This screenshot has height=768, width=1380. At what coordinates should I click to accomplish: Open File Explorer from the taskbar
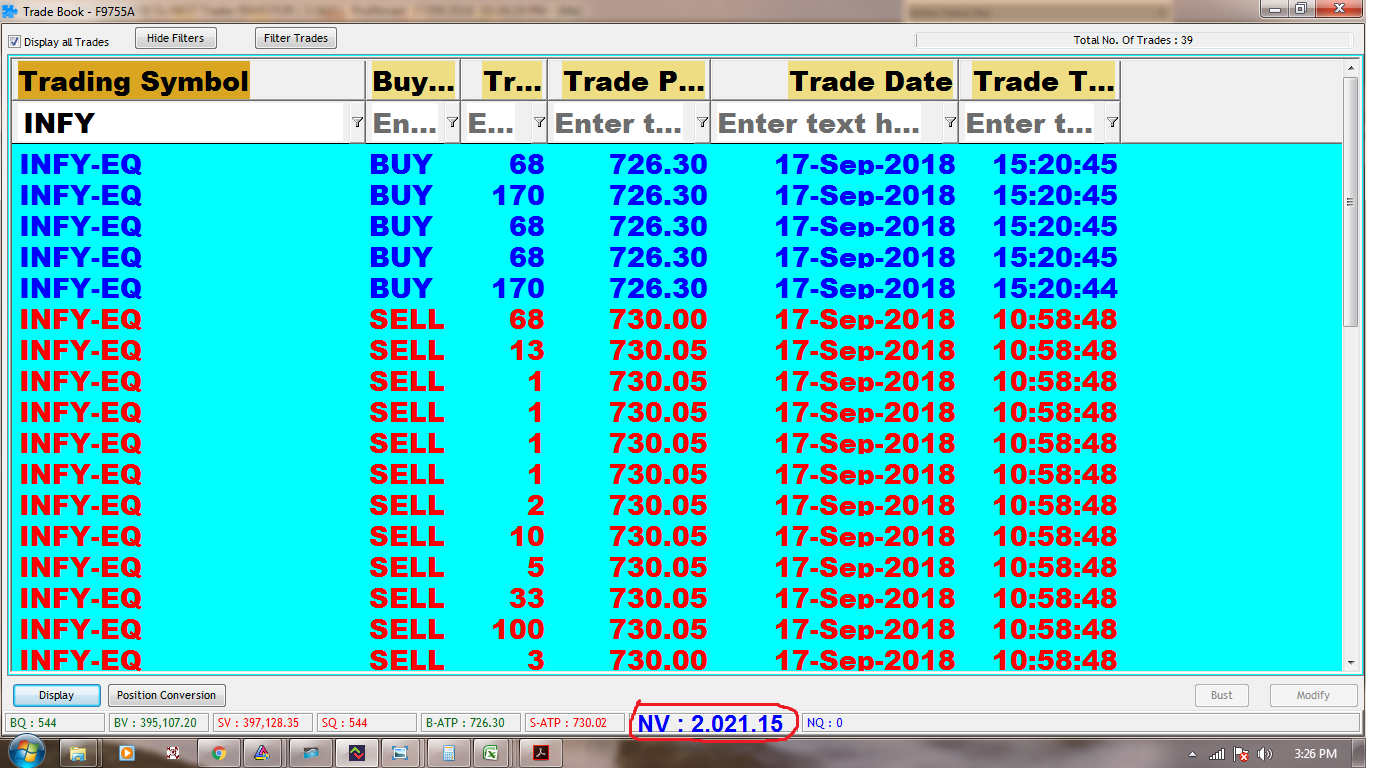(x=78, y=752)
